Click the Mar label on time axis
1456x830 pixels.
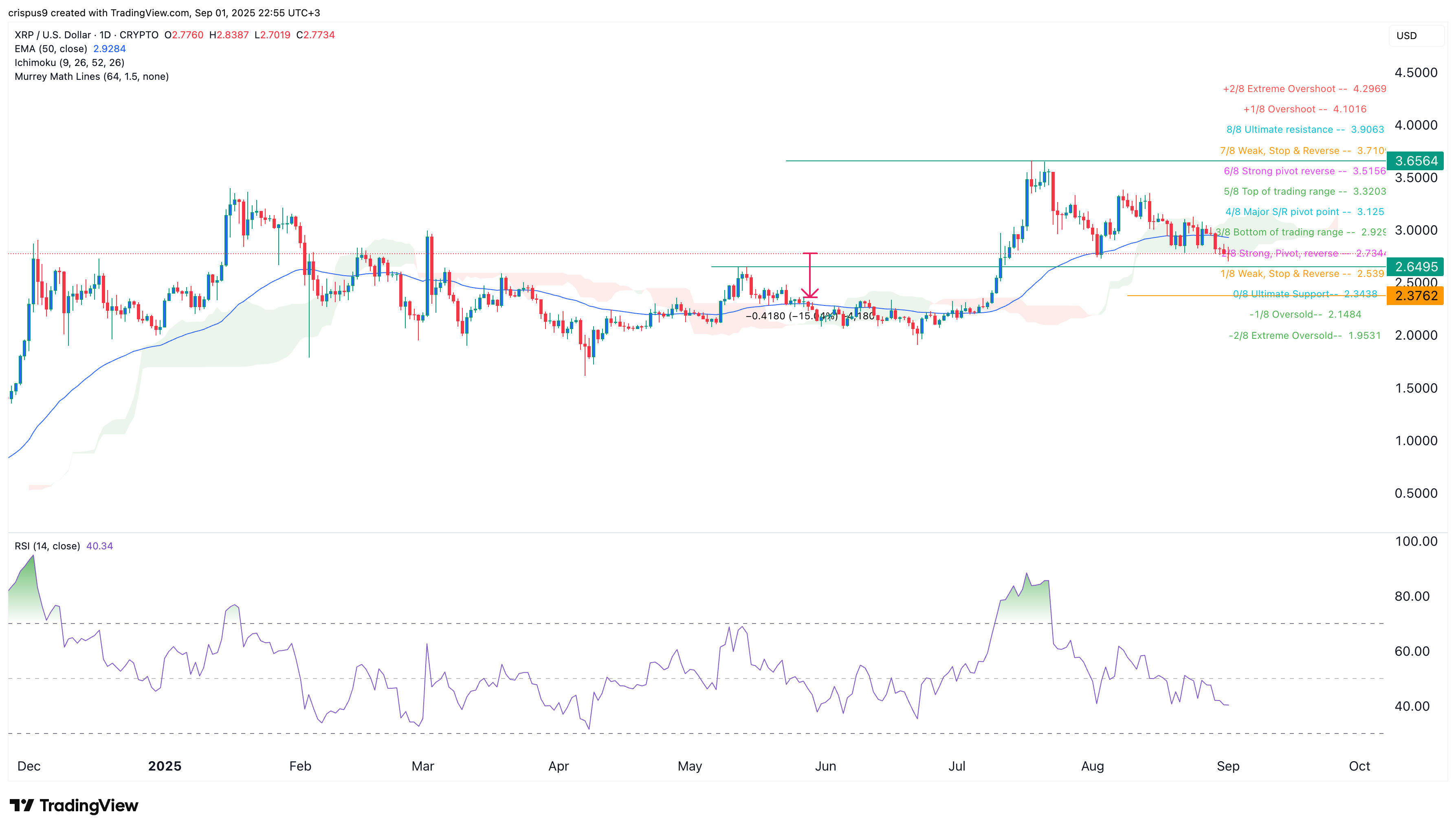tap(423, 766)
